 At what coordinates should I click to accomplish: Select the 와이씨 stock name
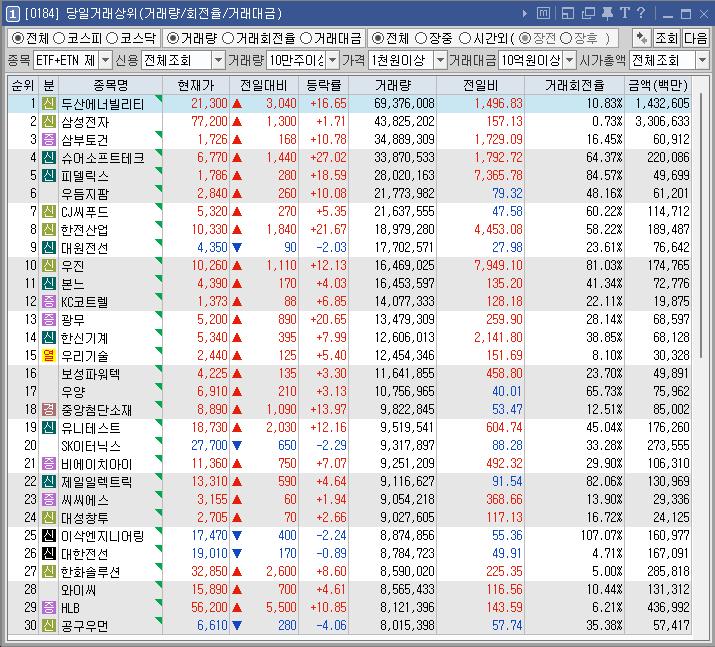(x=78, y=590)
